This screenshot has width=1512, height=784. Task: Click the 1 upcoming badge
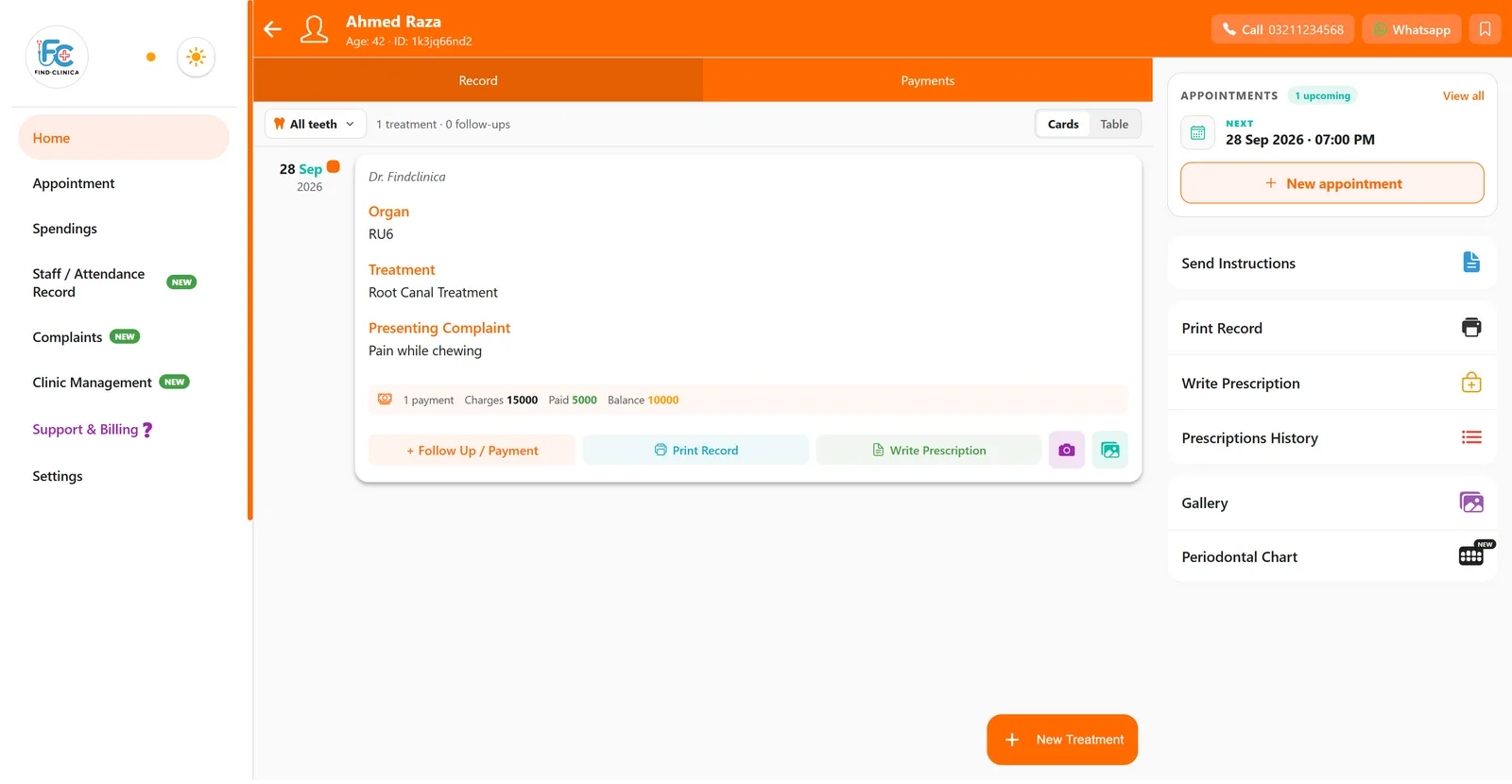[x=1322, y=96]
